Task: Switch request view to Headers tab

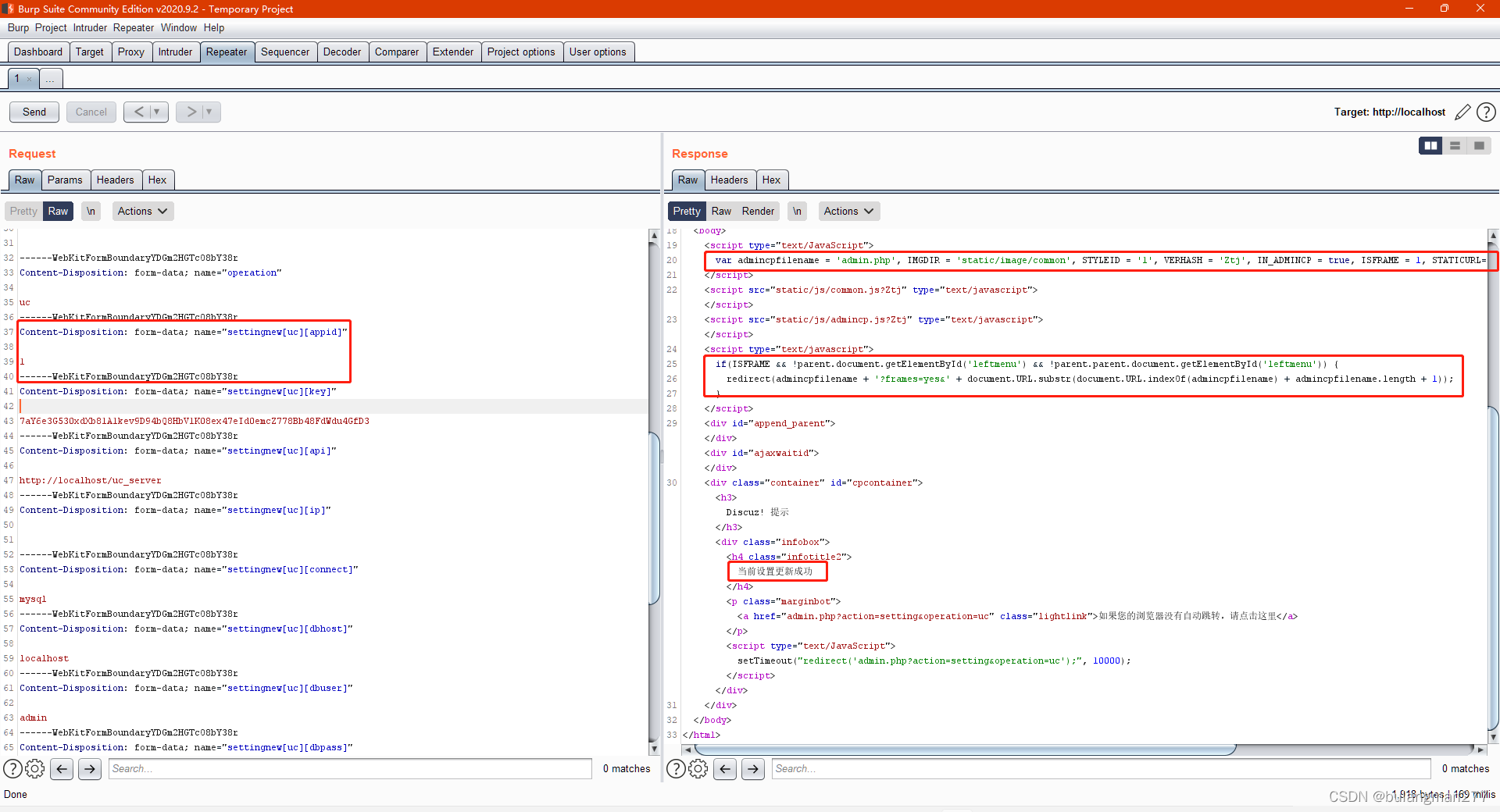Action: [x=116, y=180]
